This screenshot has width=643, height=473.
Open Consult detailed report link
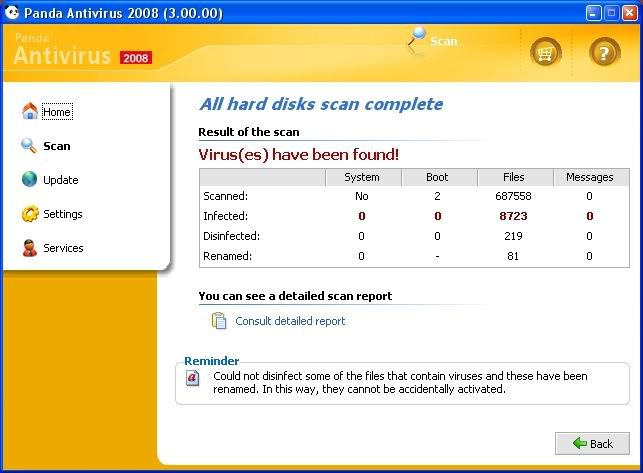pyautogui.click(x=290, y=321)
